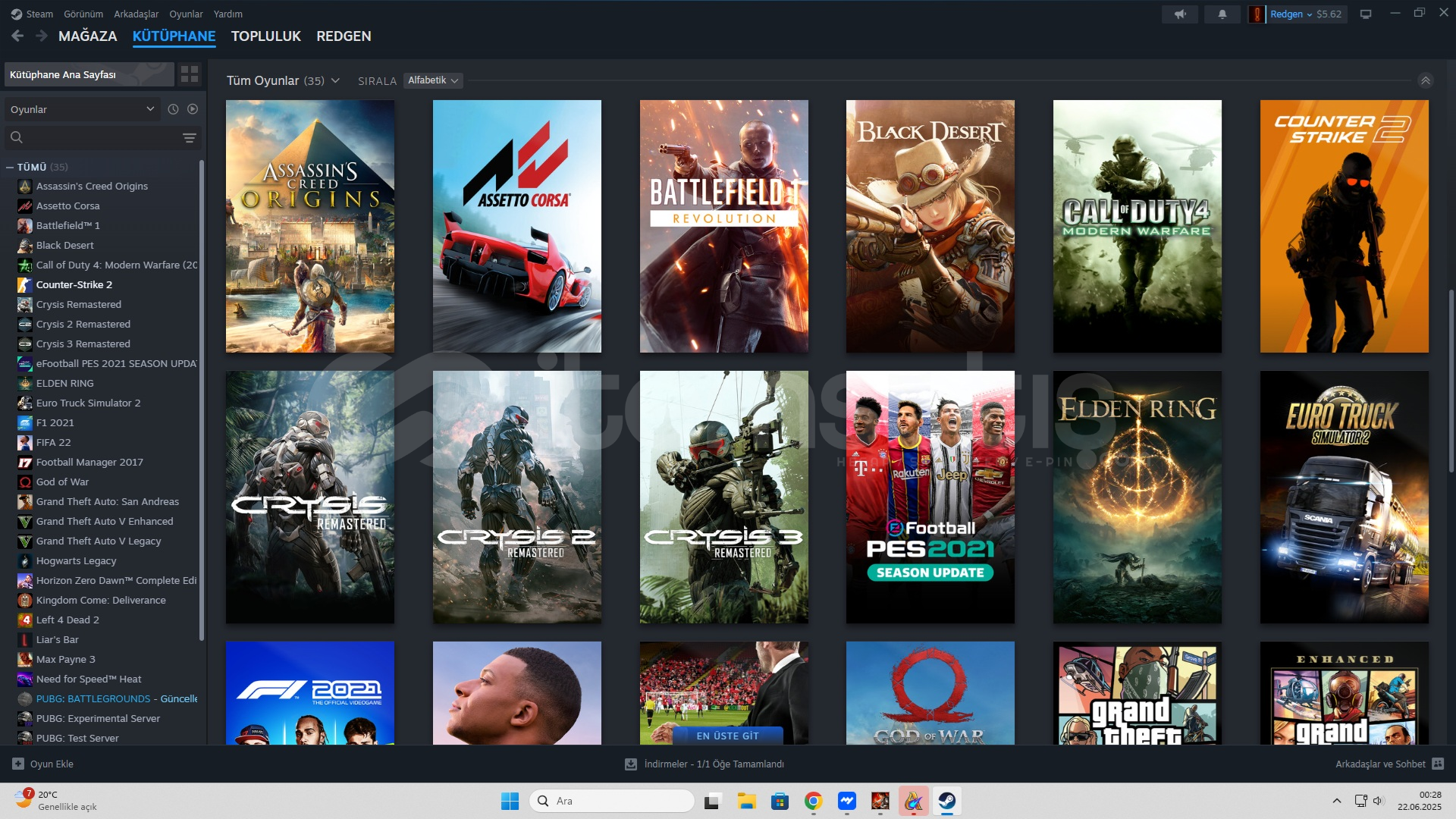This screenshot has width=1456, height=819.
Task: Click İndirmeler status link
Action: tap(714, 764)
